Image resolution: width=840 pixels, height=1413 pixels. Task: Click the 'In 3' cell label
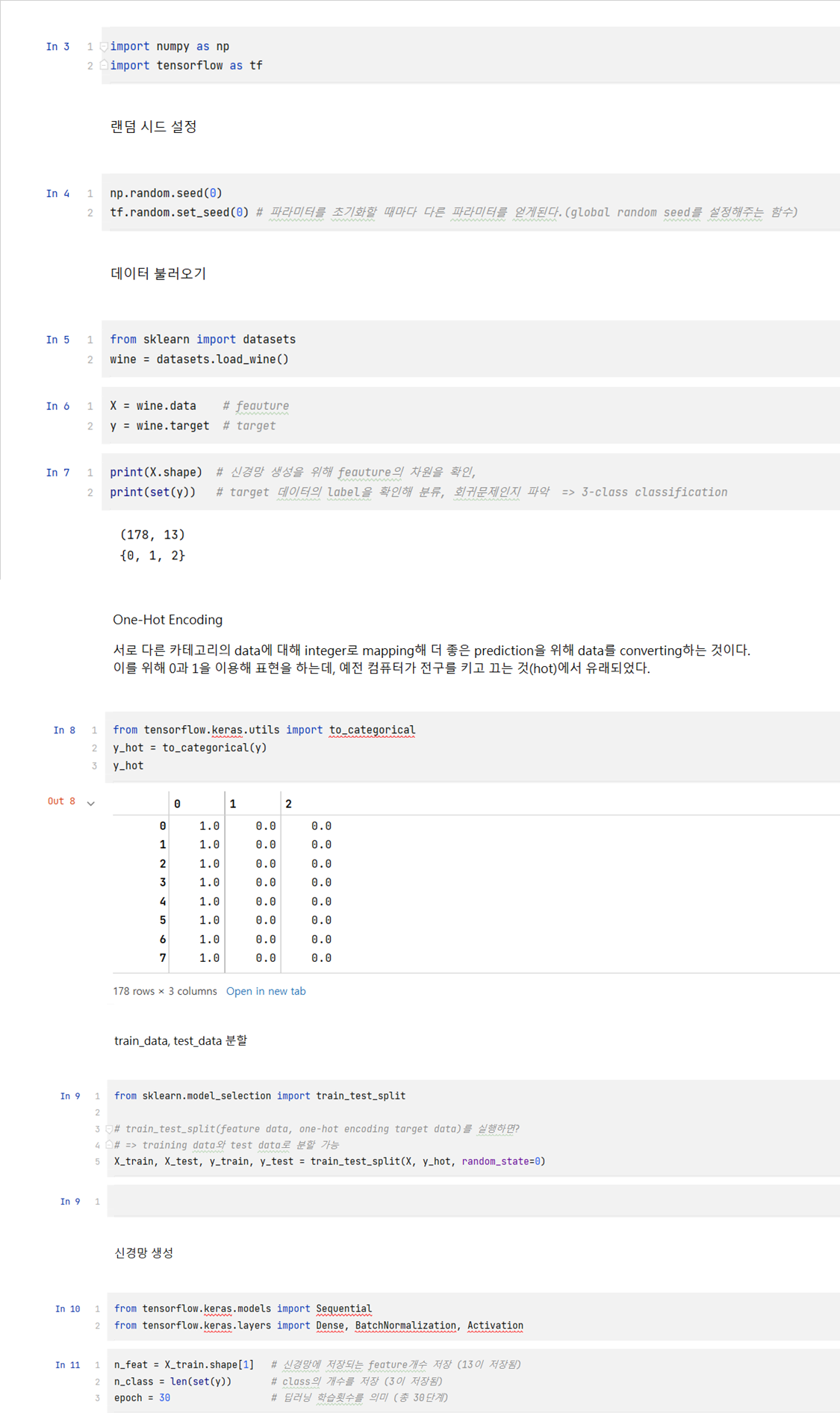[x=57, y=47]
